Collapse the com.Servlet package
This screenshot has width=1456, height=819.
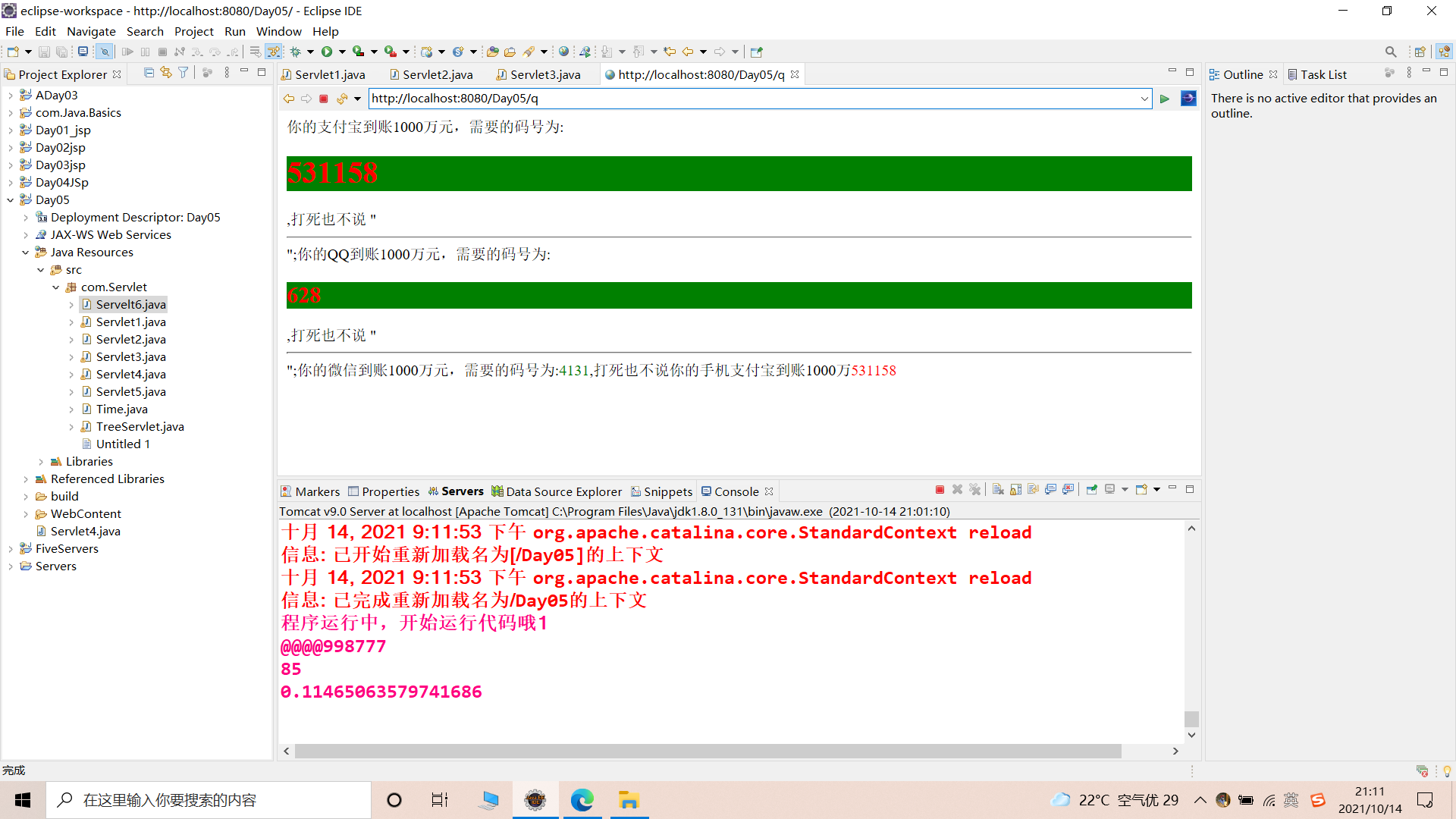[56, 287]
